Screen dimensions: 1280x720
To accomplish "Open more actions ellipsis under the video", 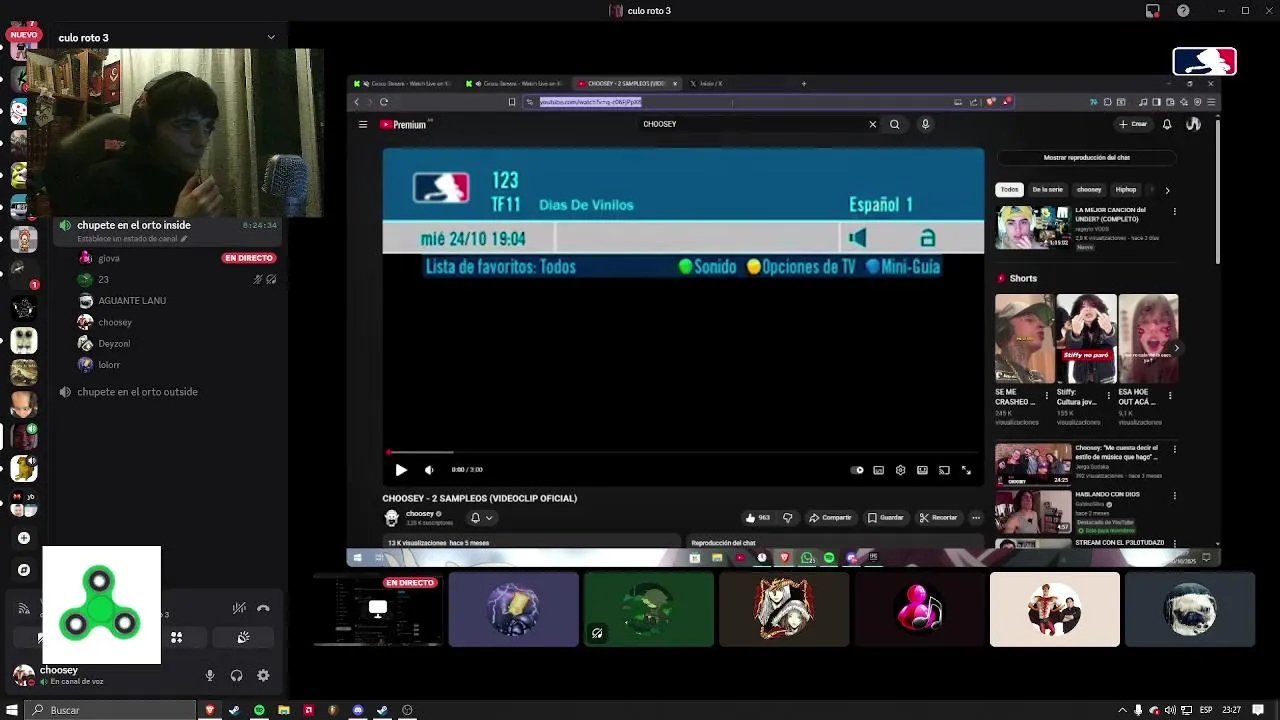I will click(976, 518).
